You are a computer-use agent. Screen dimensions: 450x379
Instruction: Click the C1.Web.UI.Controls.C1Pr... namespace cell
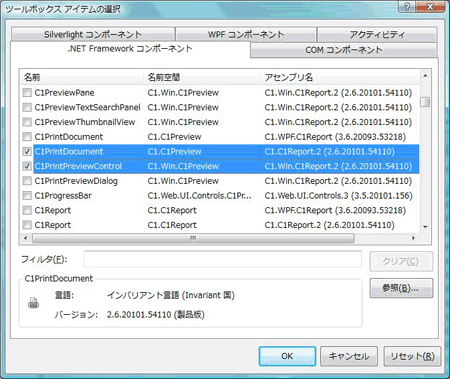tap(199, 195)
